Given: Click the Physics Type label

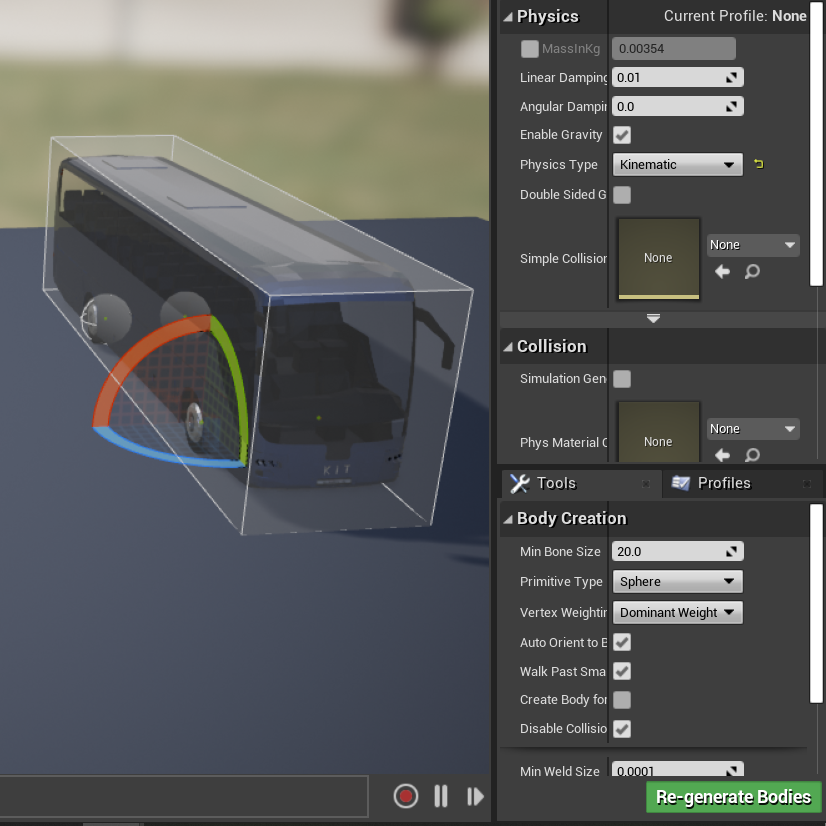Looking at the screenshot, I should (x=559, y=165).
